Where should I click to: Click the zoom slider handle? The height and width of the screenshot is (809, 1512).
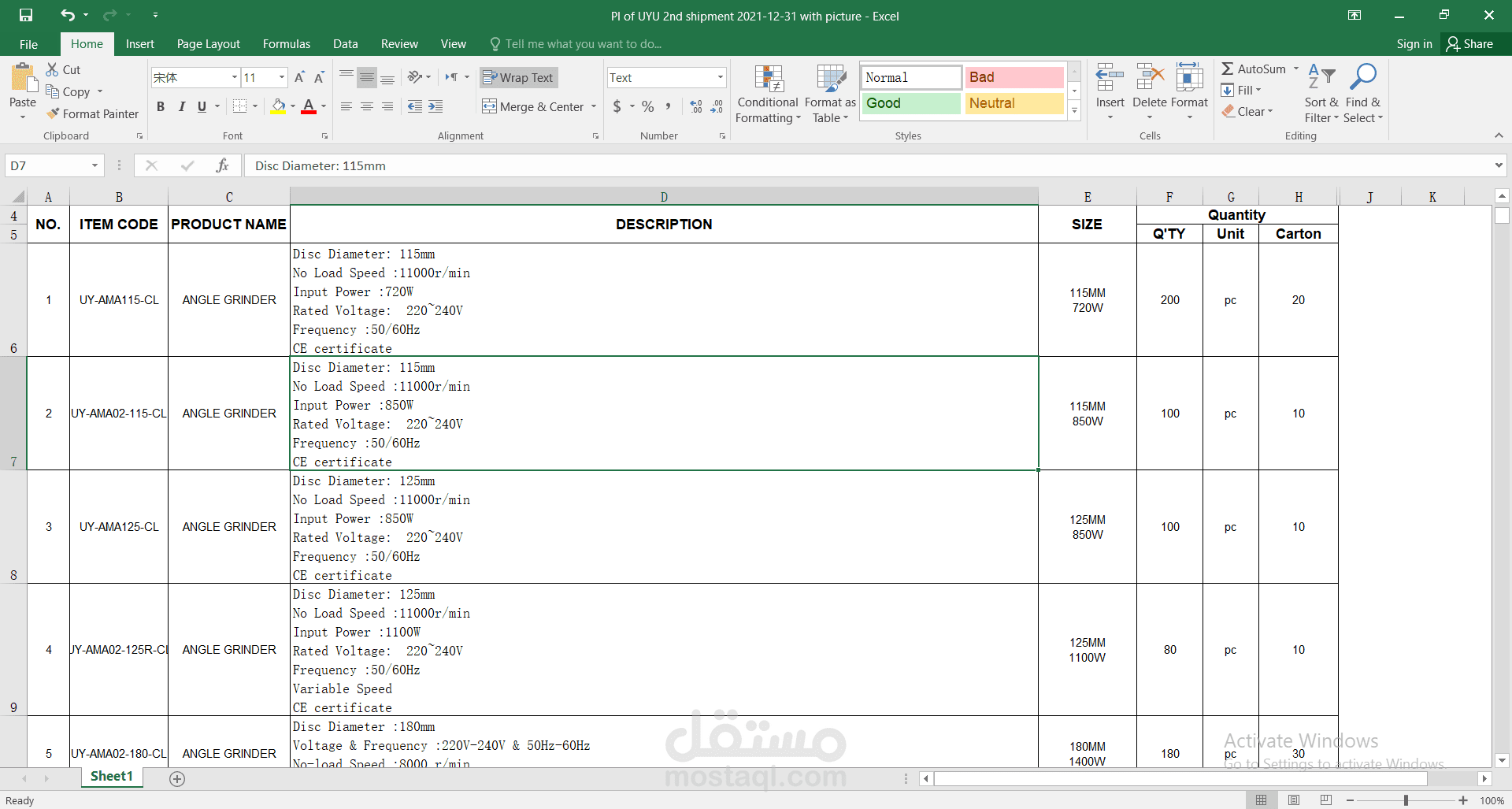click(1406, 800)
